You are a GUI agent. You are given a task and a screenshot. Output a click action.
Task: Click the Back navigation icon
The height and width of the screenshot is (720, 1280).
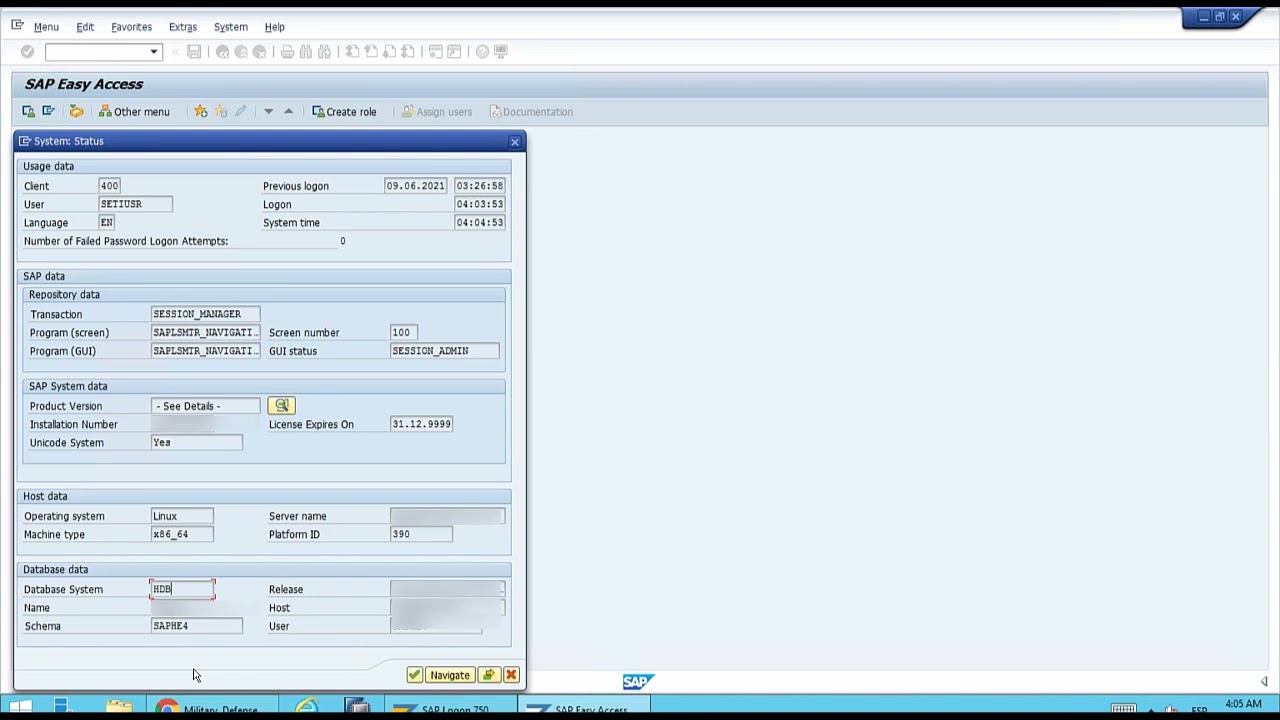click(x=222, y=51)
